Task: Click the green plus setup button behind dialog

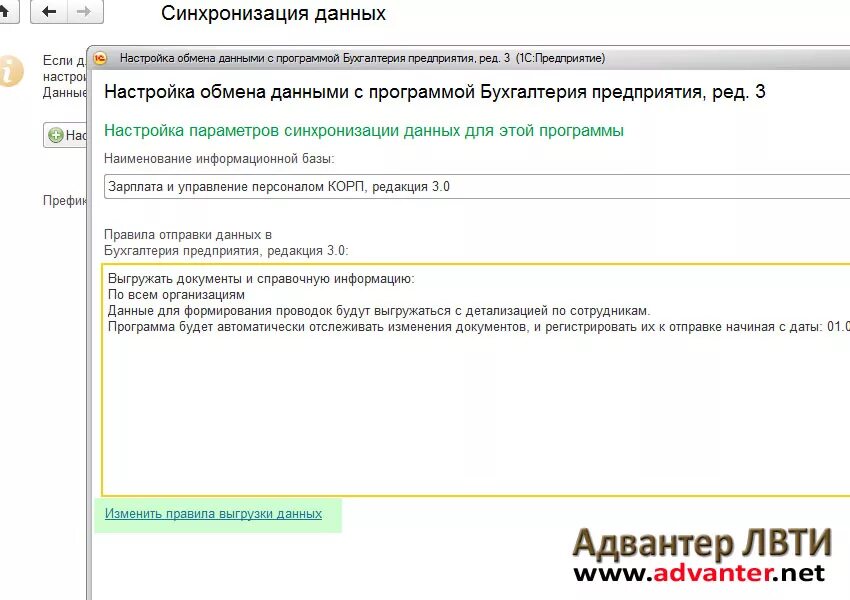Action: click(x=65, y=135)
